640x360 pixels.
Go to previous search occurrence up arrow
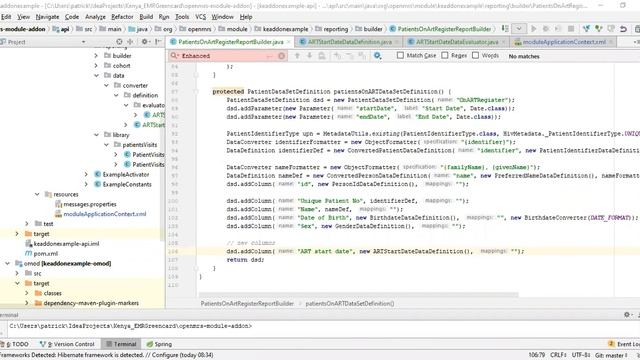pyautogui.click(x=297, y=56)
